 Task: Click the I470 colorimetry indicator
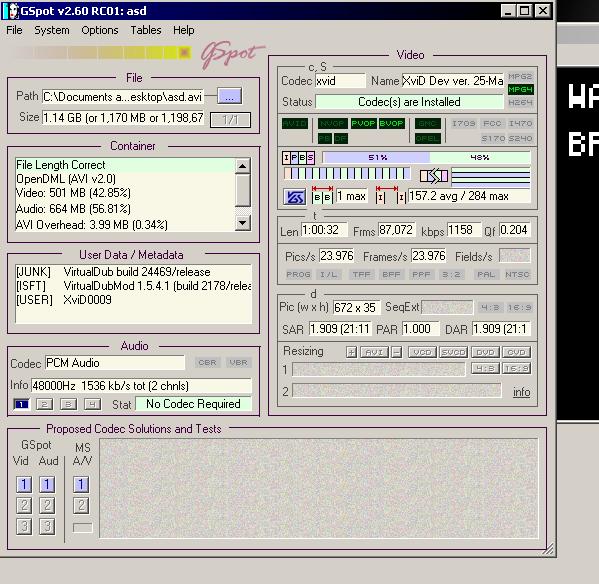coord(520,123)
